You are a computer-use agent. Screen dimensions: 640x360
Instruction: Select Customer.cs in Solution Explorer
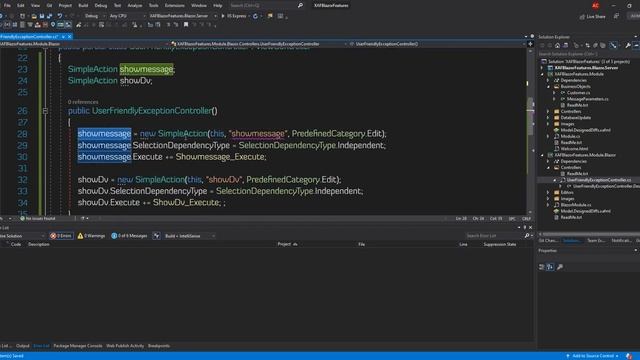(x=578, y=93)
